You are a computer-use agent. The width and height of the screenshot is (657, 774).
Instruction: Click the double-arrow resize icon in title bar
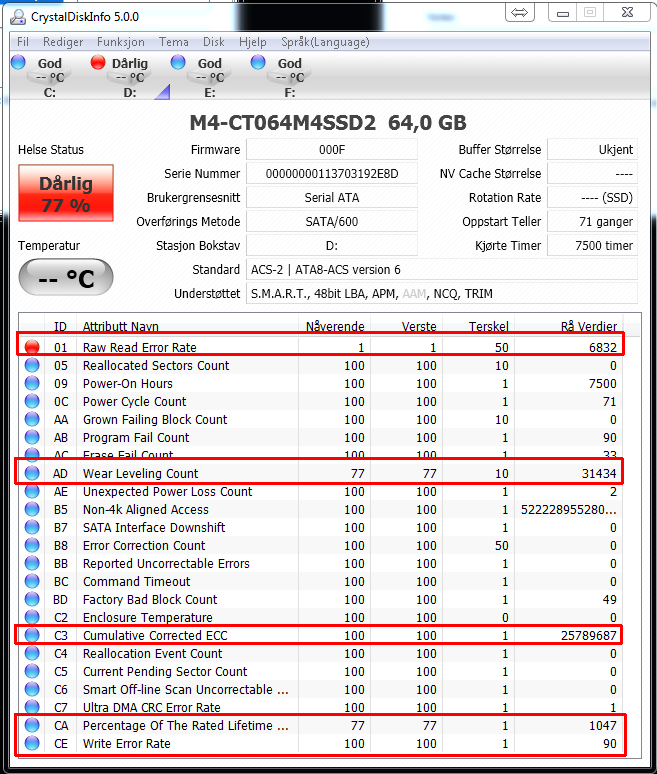click(519, 13)
